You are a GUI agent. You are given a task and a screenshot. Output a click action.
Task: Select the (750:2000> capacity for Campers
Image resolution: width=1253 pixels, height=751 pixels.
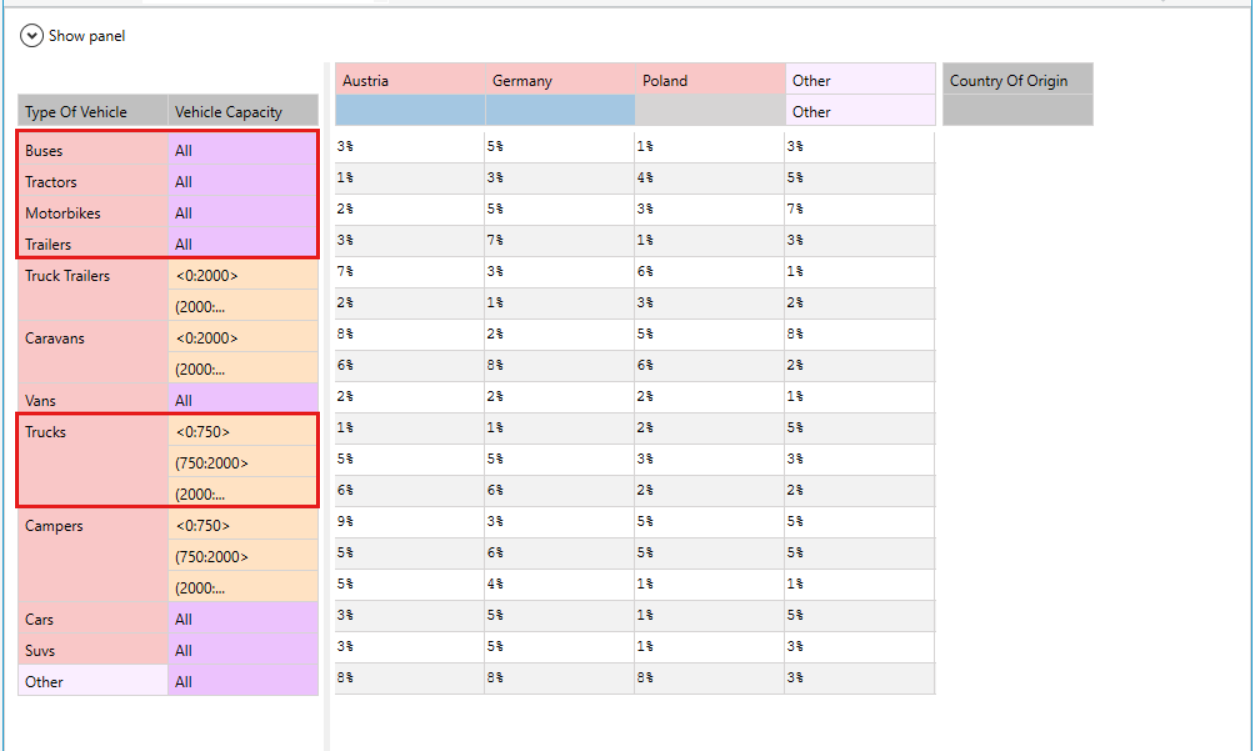(x=243, y=556)
